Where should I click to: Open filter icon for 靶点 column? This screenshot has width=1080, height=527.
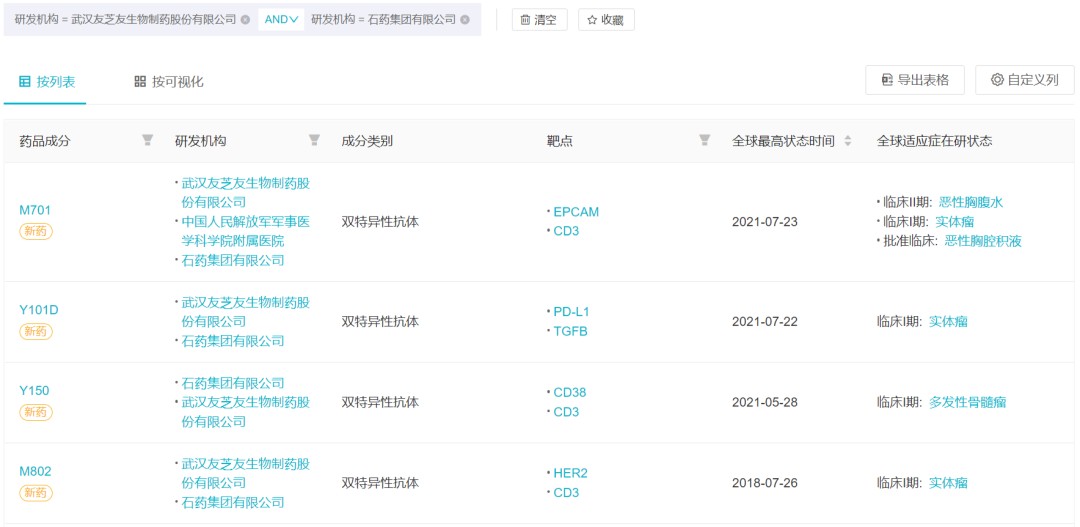[x=705, y=141]
